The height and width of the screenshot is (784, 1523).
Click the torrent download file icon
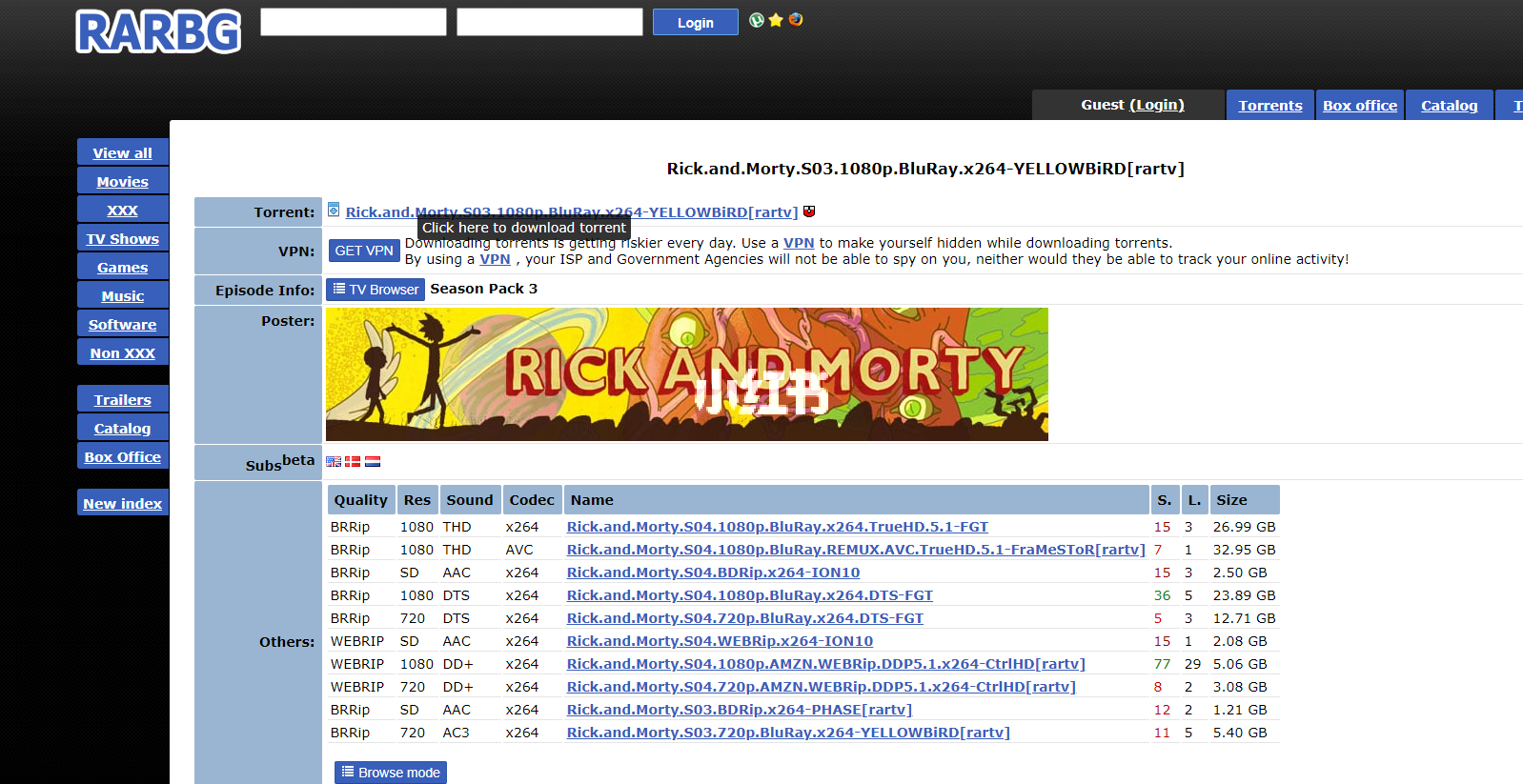coord(334,210)
